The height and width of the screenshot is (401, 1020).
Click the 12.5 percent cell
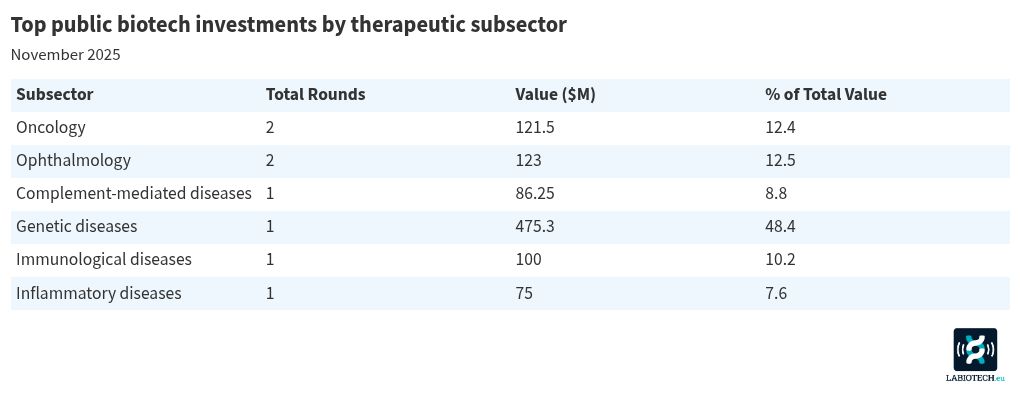pos(780,161)
